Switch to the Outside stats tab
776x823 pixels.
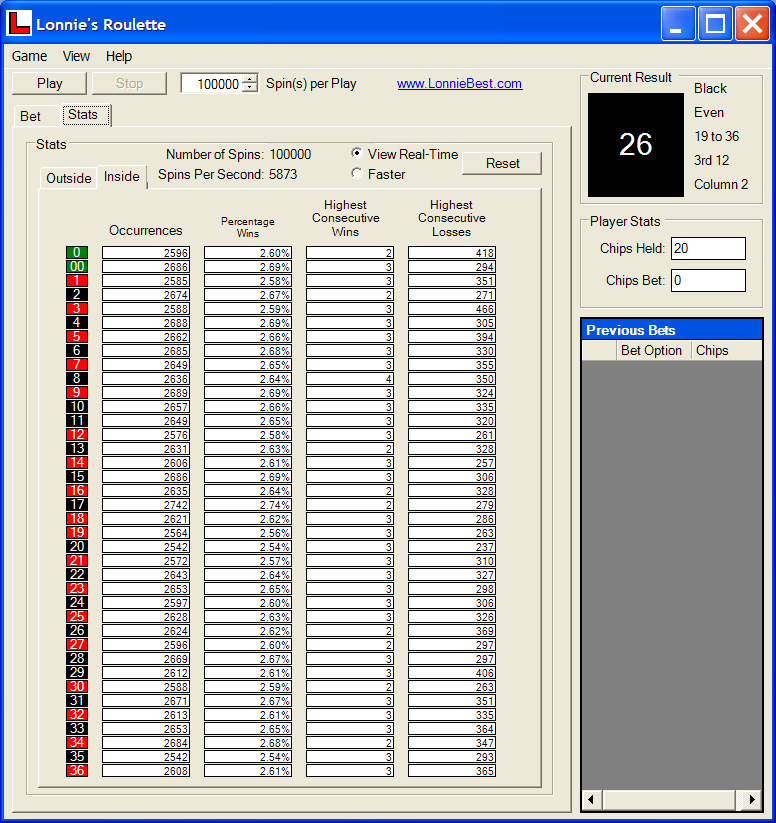69,178
